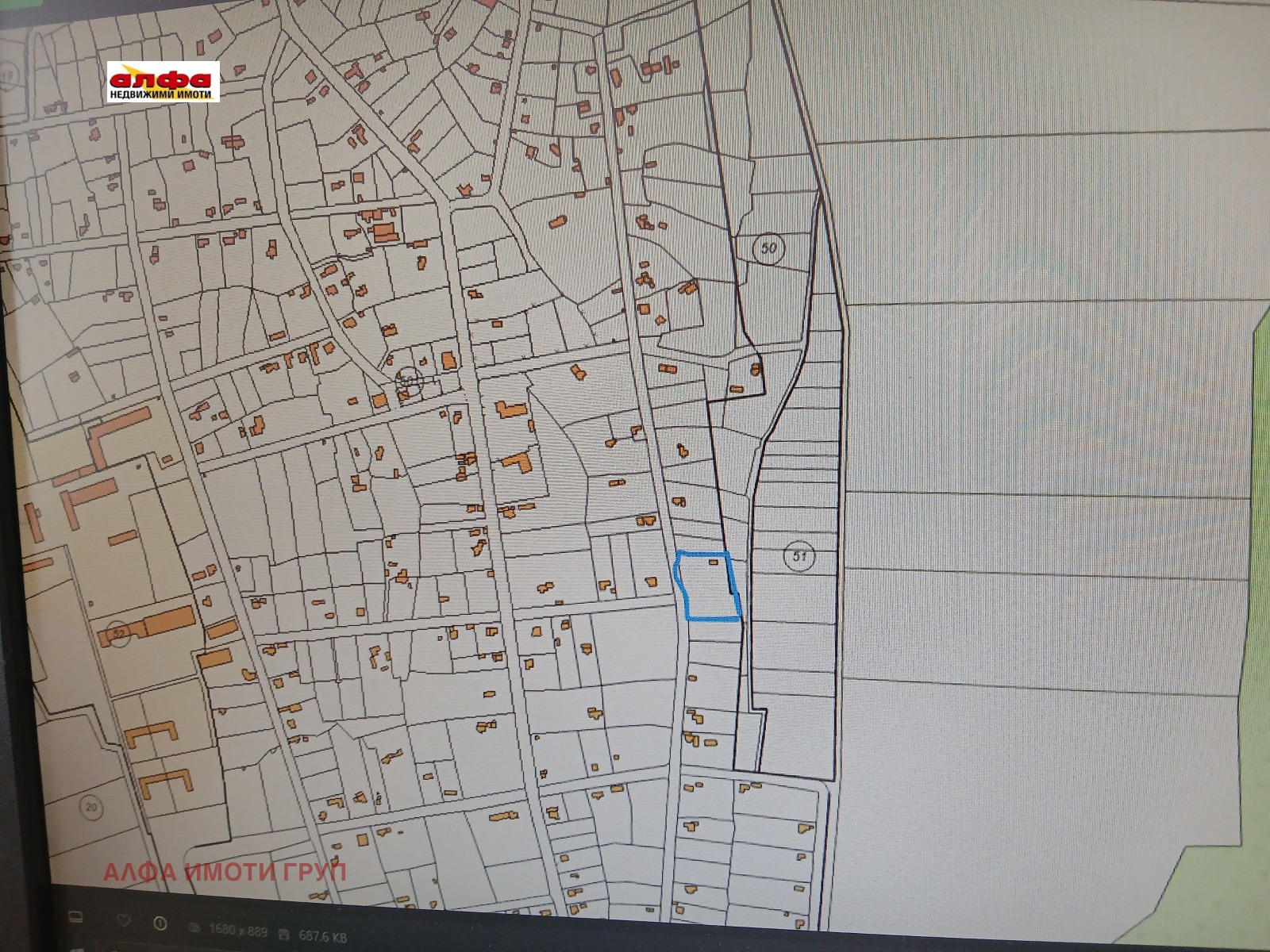Click the circled district marker at map center

(x=410, y=380)
